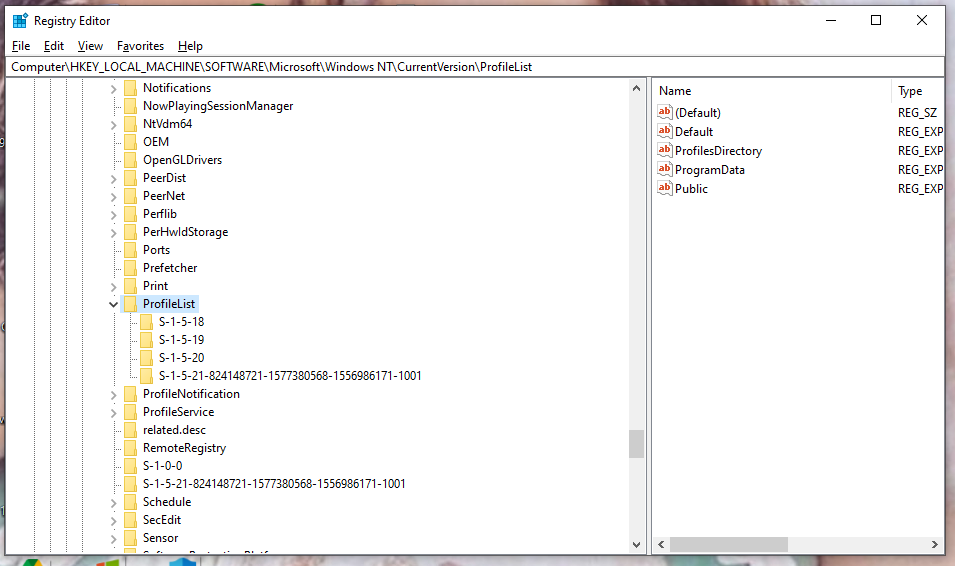This screenshot has height=566, width=955.
Task: Expand the ProfileNotification key
Action: [113, 395]
